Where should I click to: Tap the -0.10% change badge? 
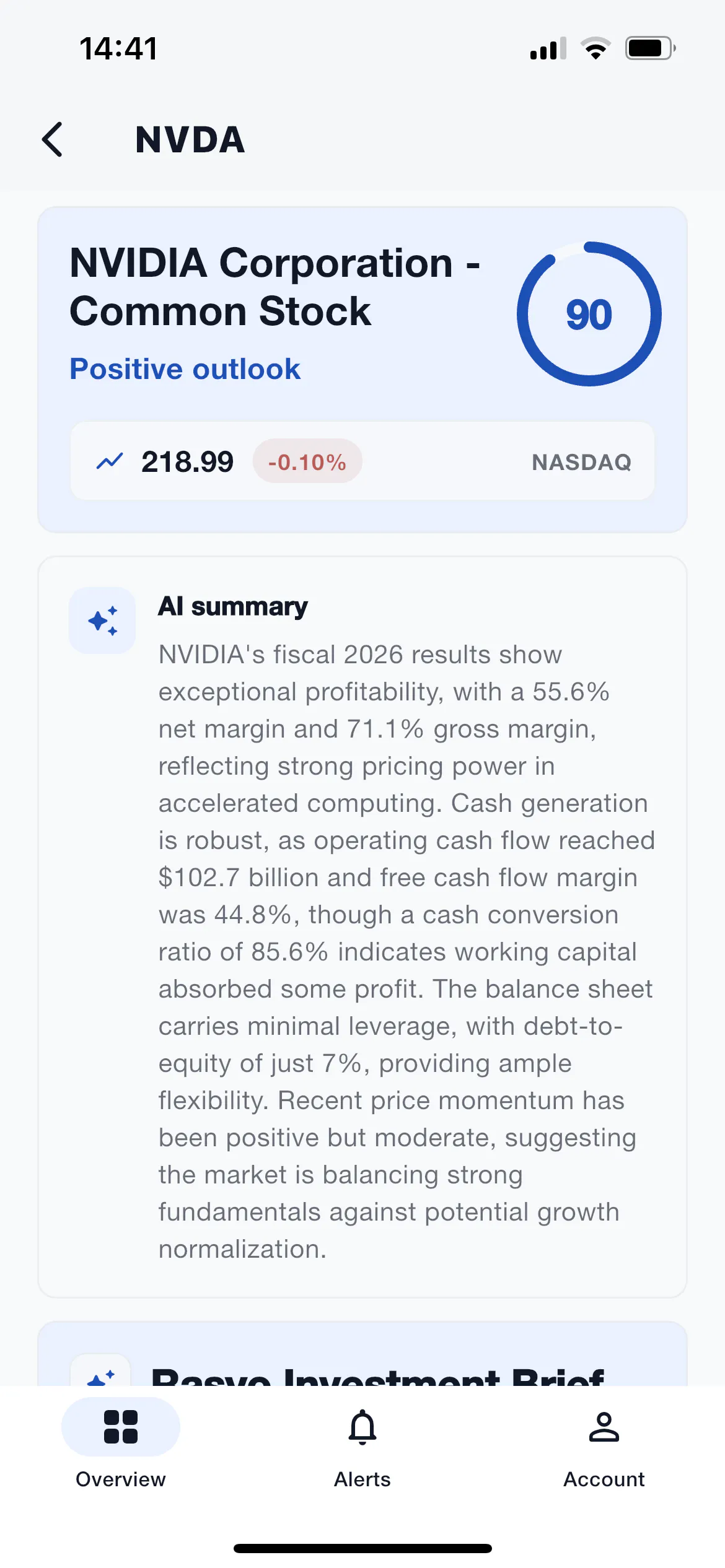click(307, 461)
